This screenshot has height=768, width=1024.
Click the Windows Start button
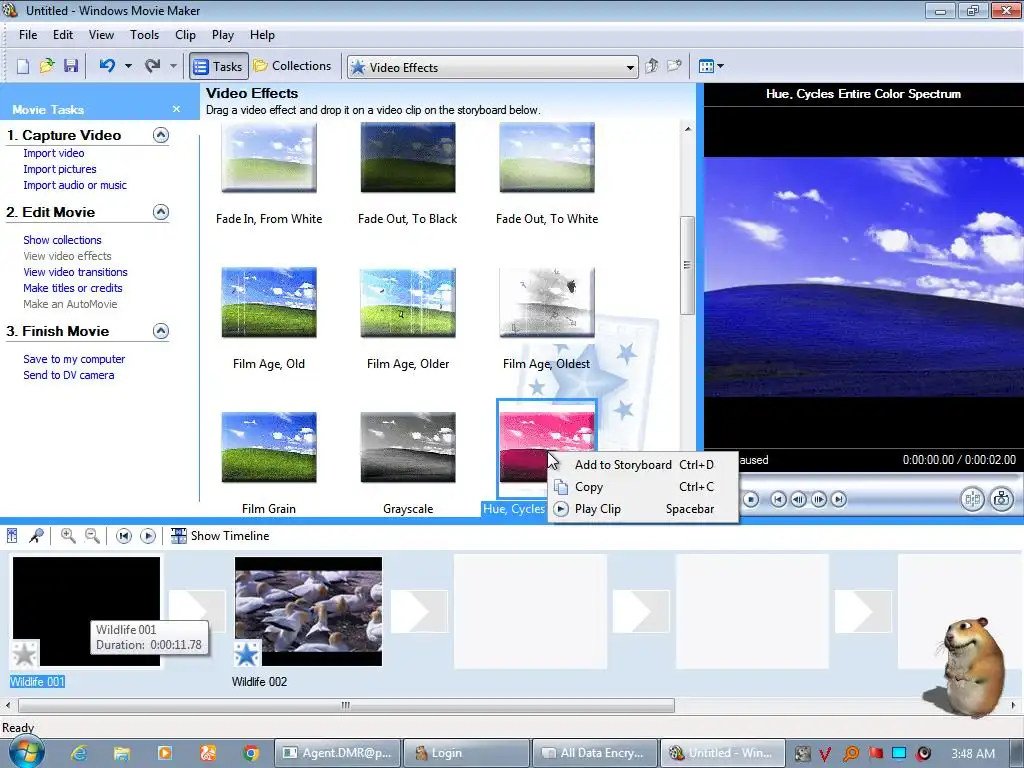click(26, 752)
